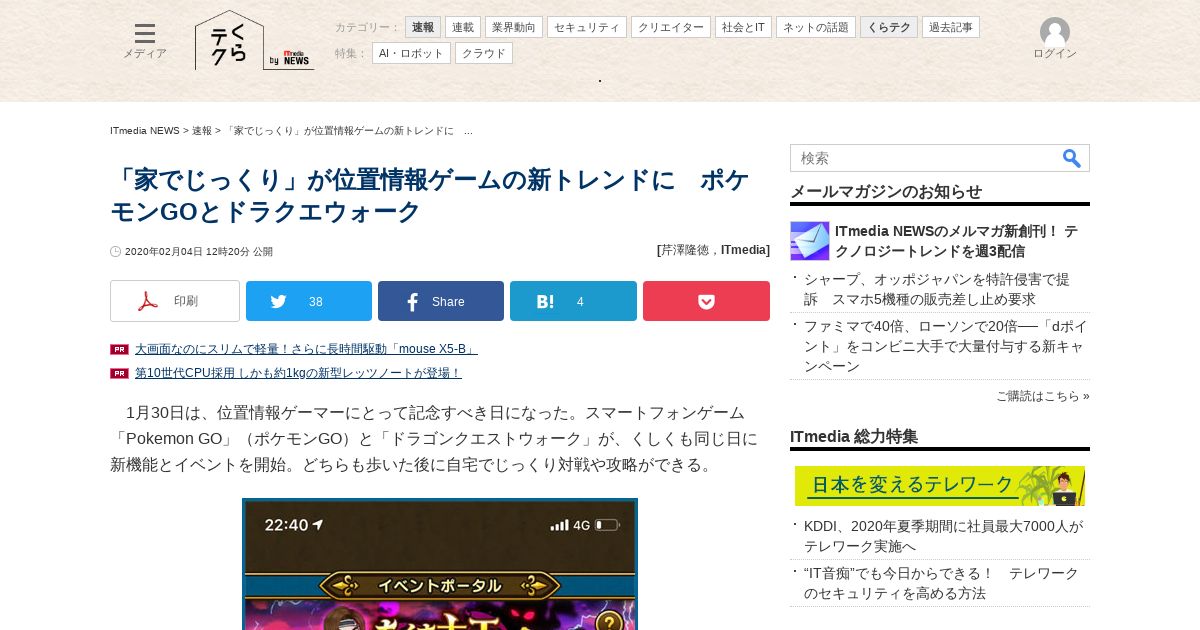Click the ご購読はこちら link
The height and width of the screenshot is (630, 1200).
point(1043,396)
